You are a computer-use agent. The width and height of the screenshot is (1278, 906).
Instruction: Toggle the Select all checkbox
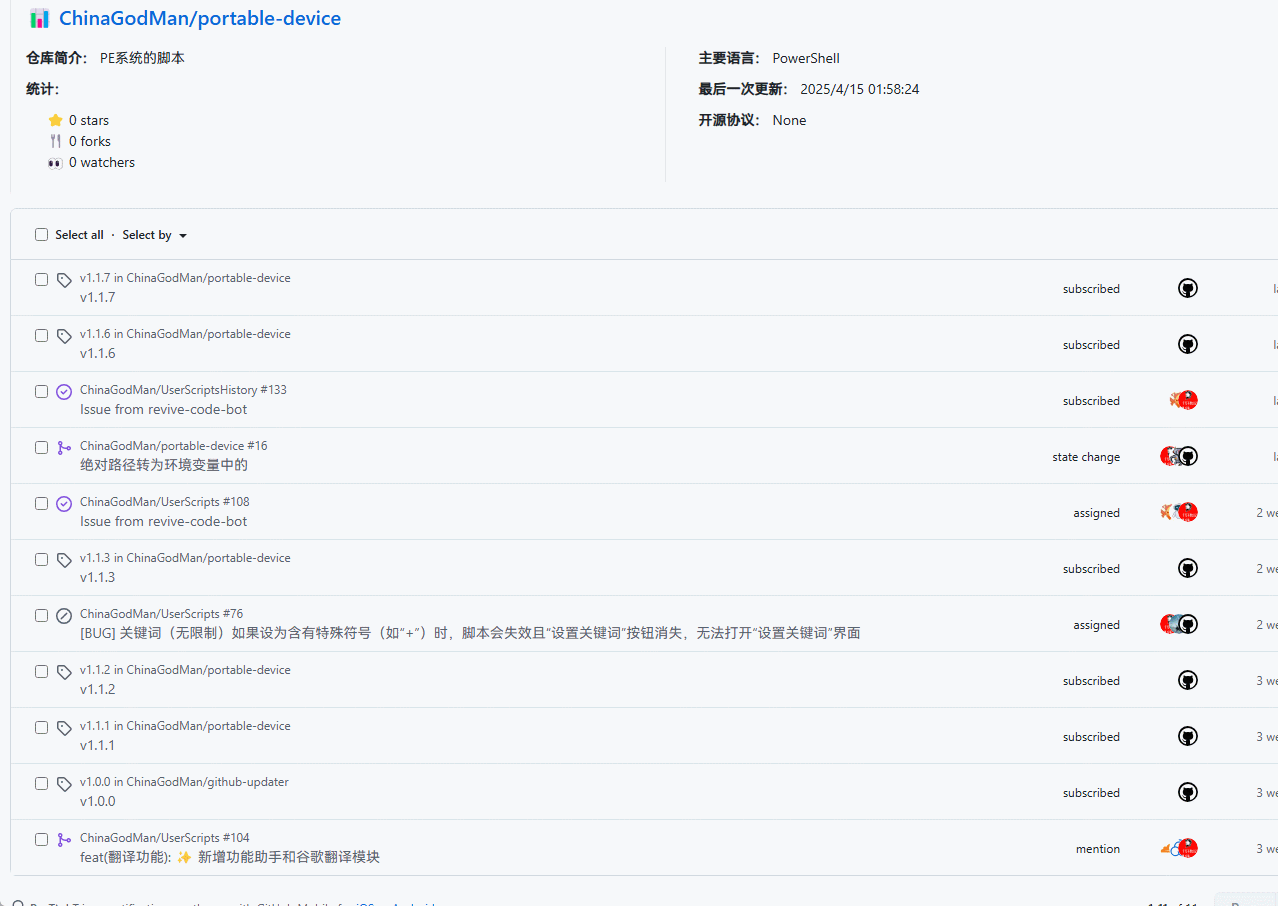[x=41, y=235]
